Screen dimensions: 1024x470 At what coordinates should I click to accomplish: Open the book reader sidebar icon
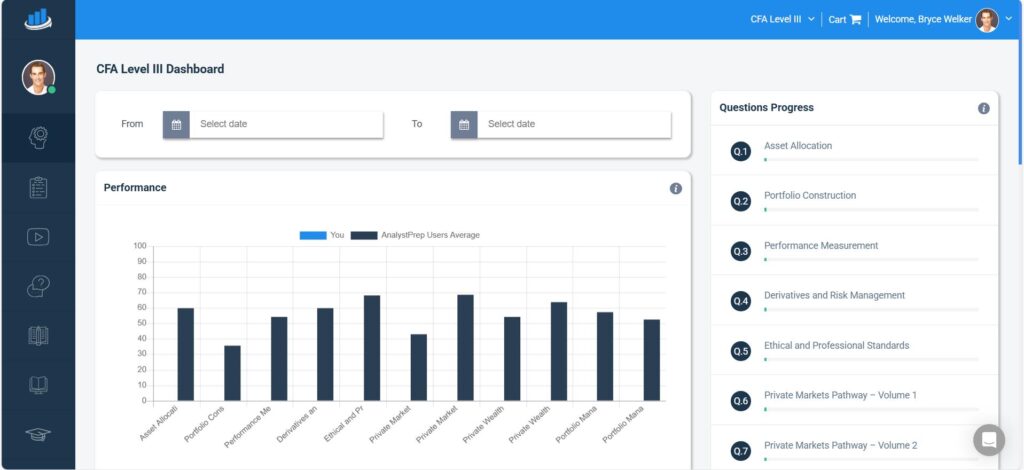38,385
